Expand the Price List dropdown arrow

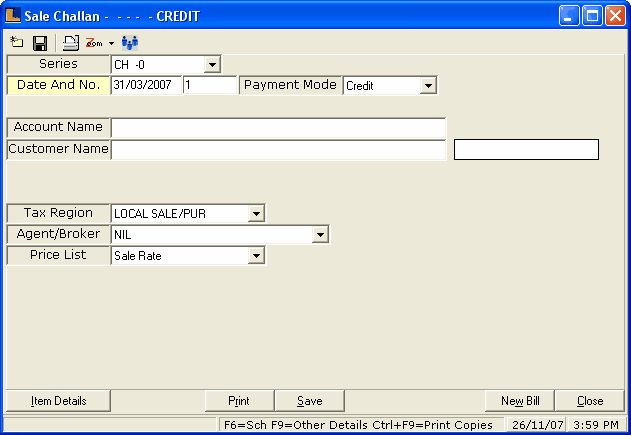tap(256, 256)
